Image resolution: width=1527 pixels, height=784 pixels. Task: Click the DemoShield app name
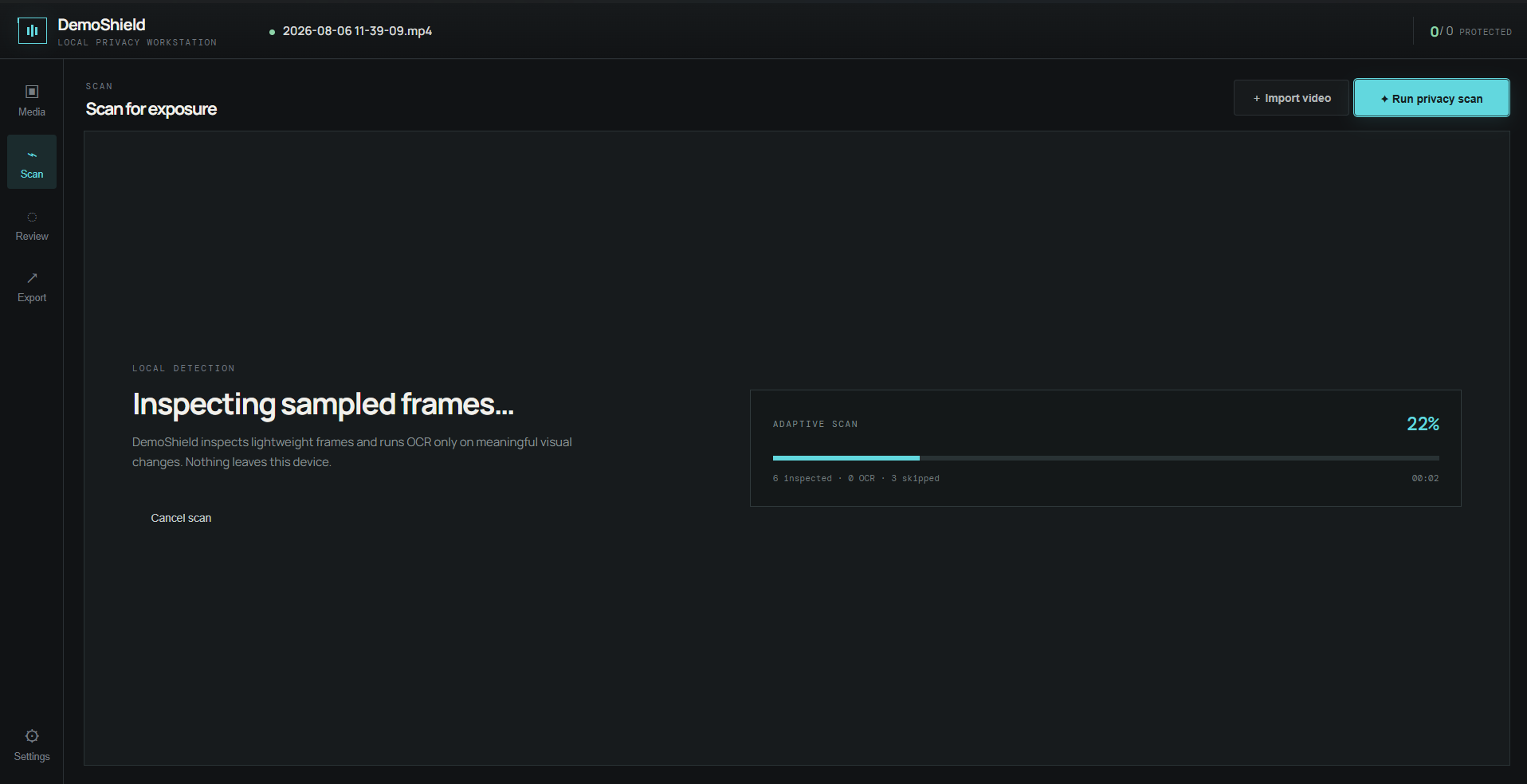pyautogui.click(x=101, y=25)
